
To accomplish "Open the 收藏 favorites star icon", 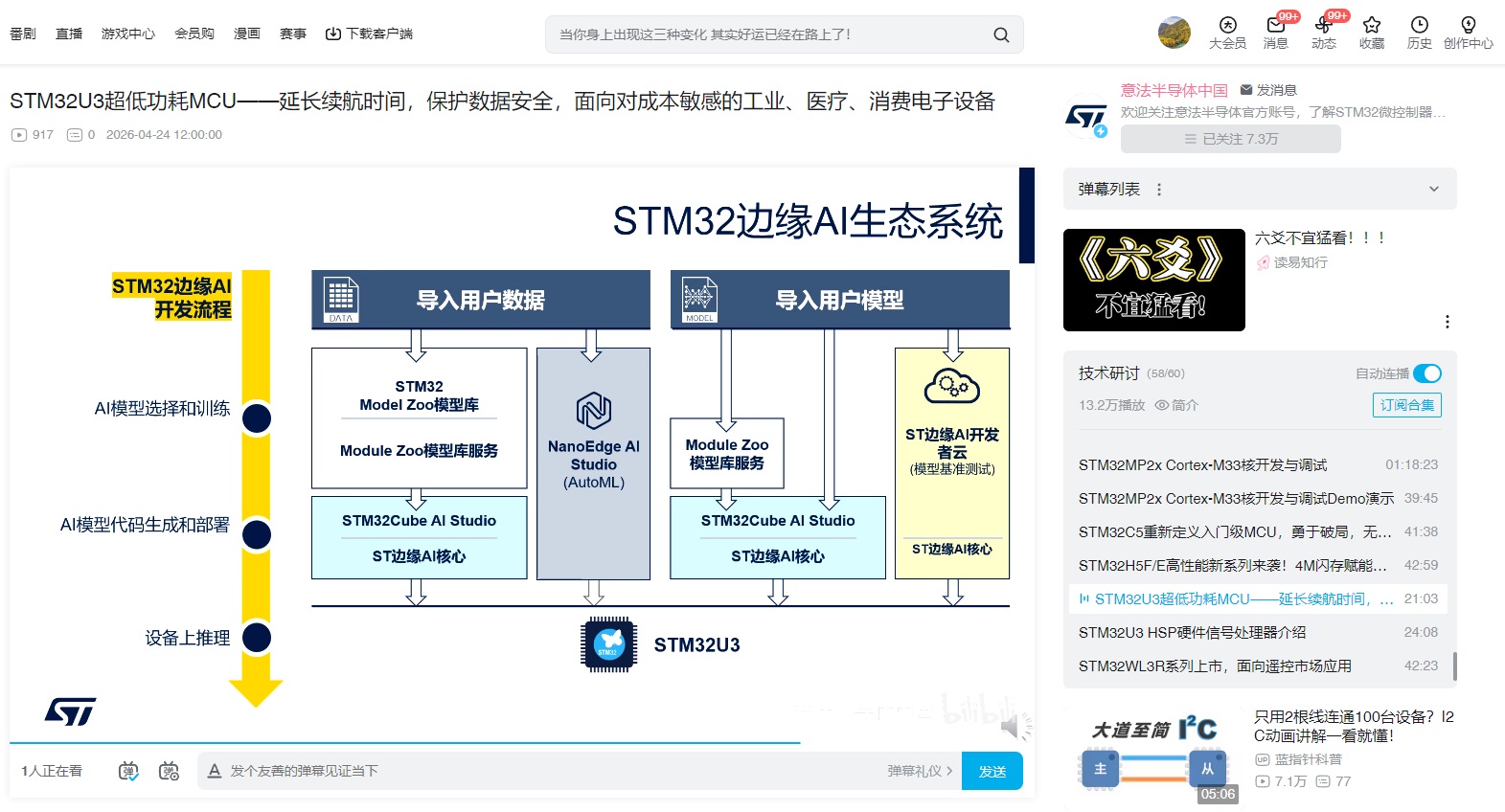I will coord(1372,25).
